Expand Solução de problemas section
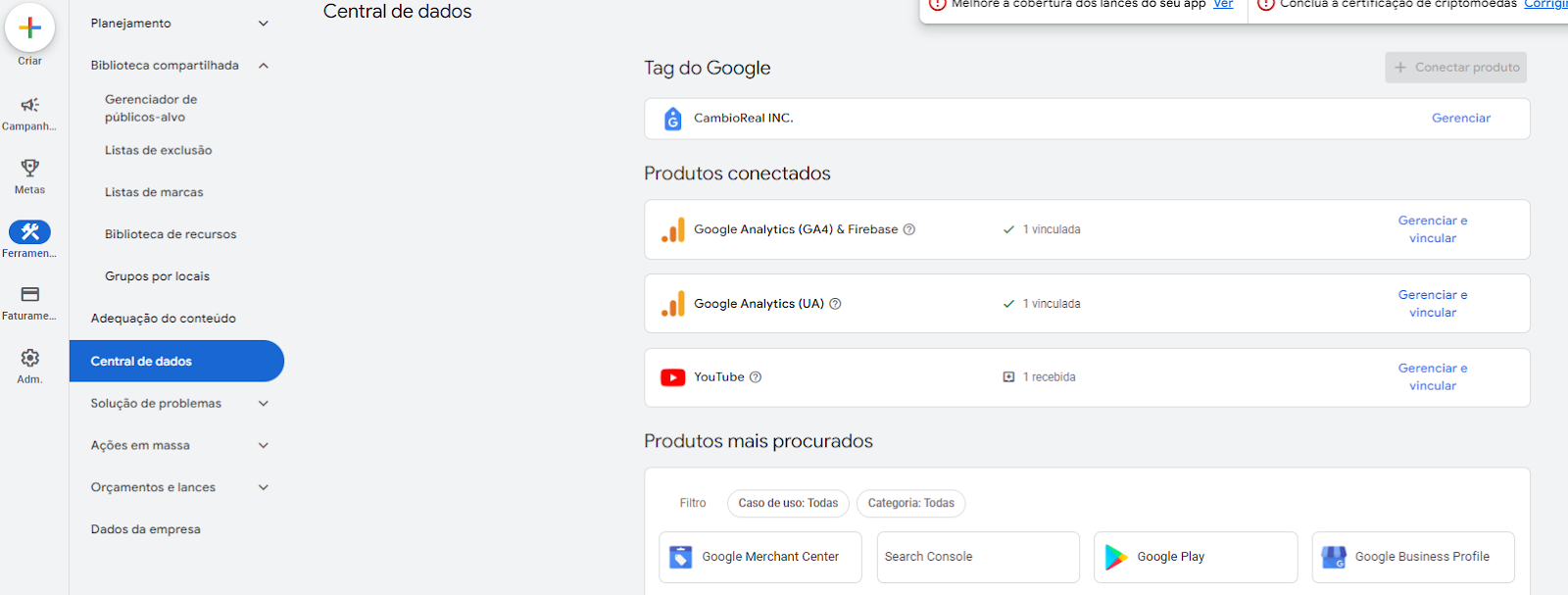1568x595 pixels. click(x=263, y=404)
